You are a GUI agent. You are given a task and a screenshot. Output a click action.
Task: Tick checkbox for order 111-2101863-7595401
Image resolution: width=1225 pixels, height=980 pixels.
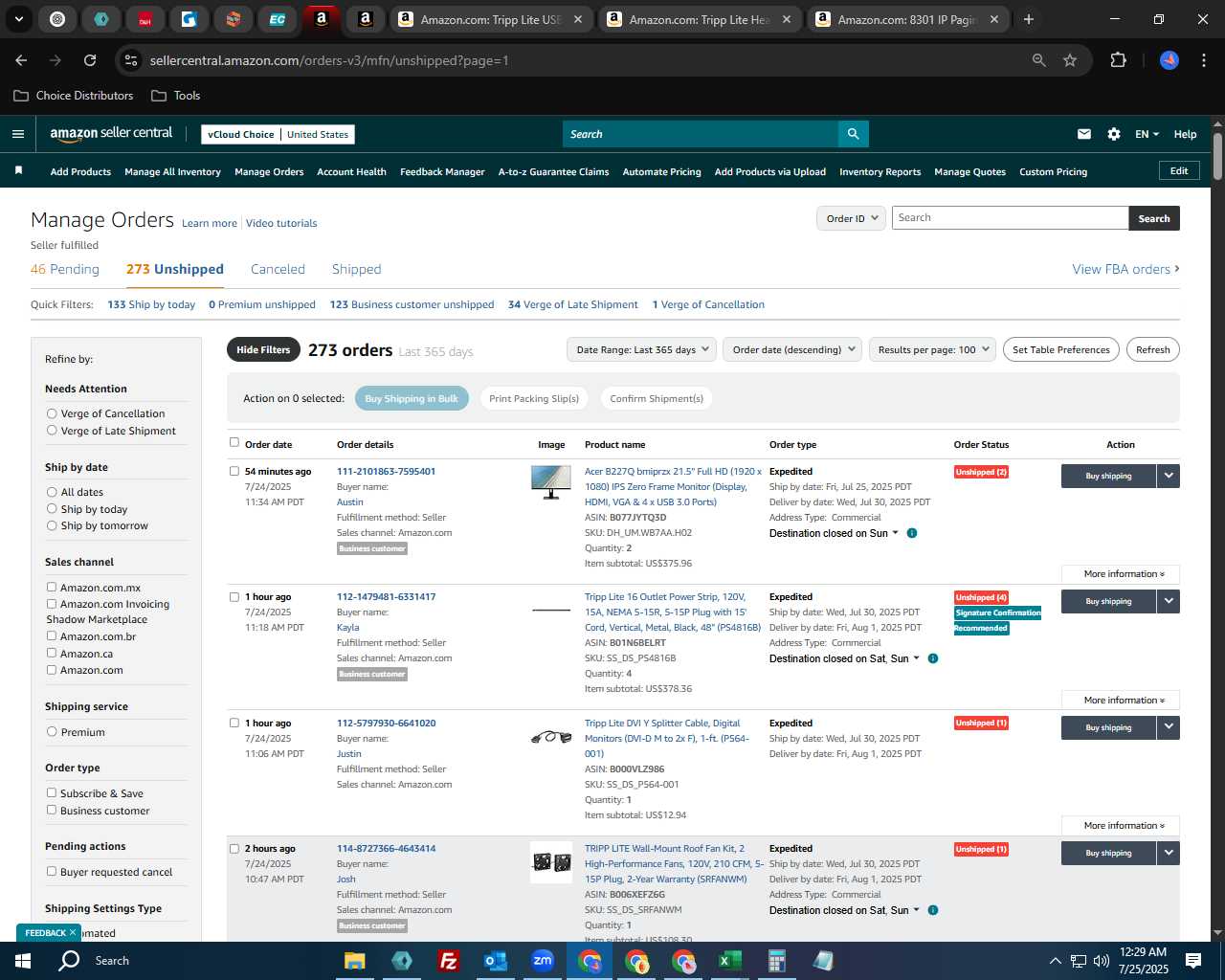click(x=234, y=471)
